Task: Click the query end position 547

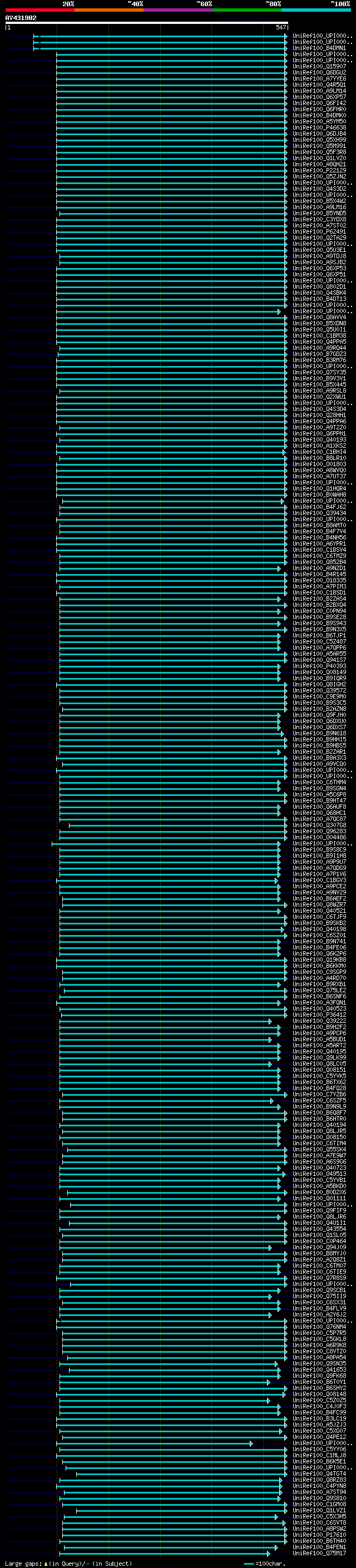Action: point(280,27)
